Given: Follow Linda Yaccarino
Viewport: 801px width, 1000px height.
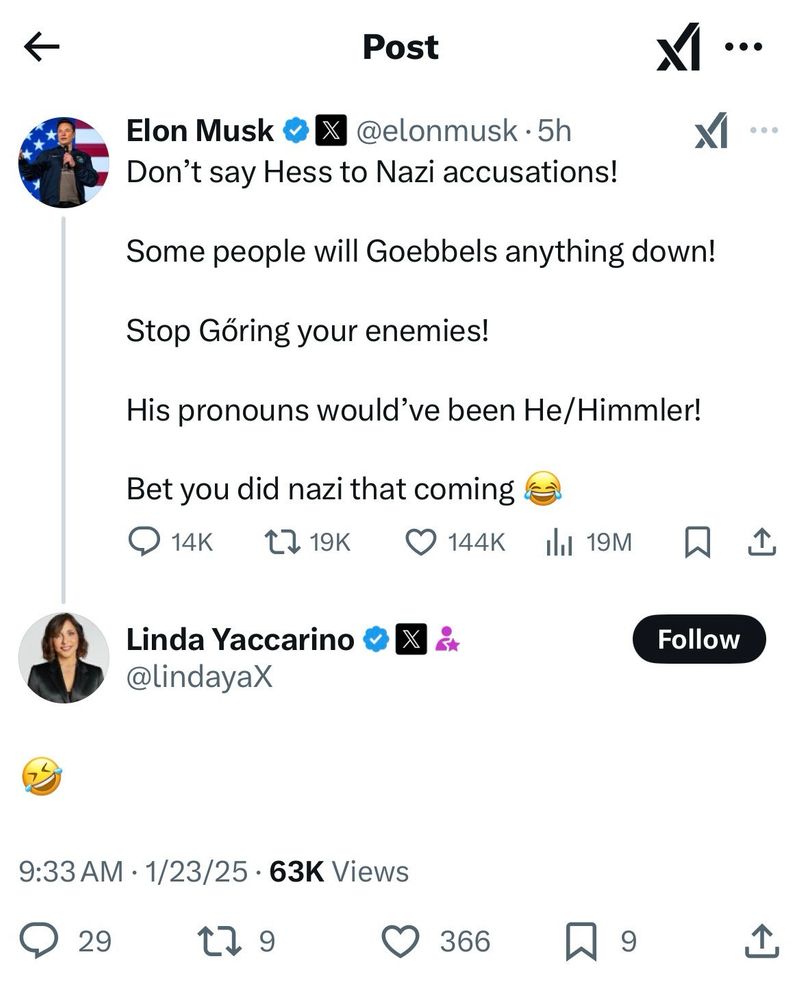Looking at the screenshot, I should [698, 640].
